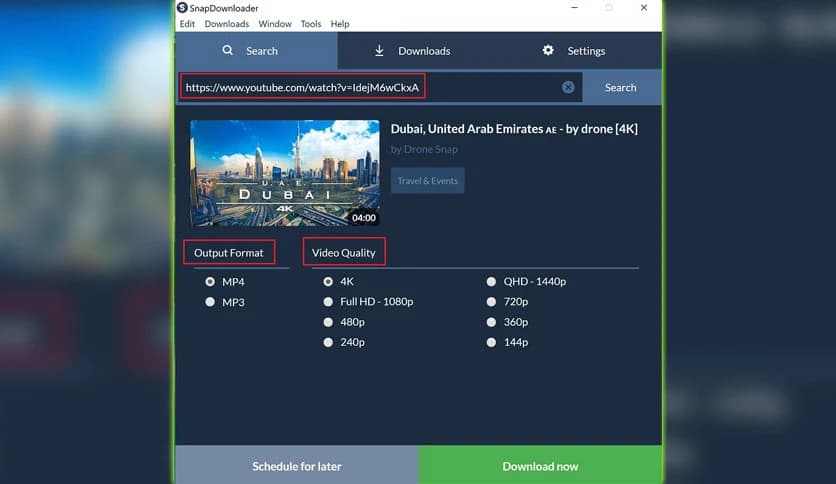Click Schedule for later button
The width and height of the screenshot is (836, 484).
[297, 466]
